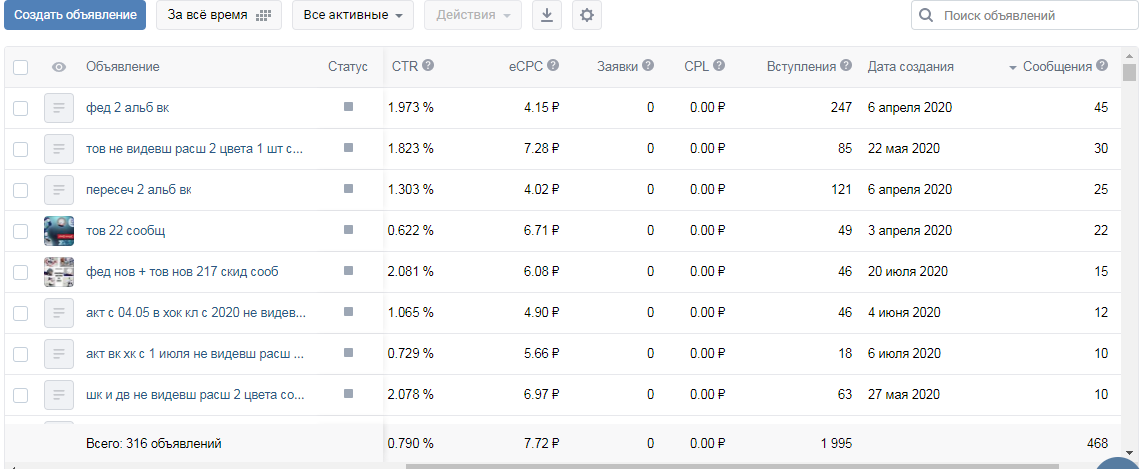Viewport: 1145px width, 469px height.
Task: Focus the "Поиск объявлений" search field
Action: click(1030, 15)
